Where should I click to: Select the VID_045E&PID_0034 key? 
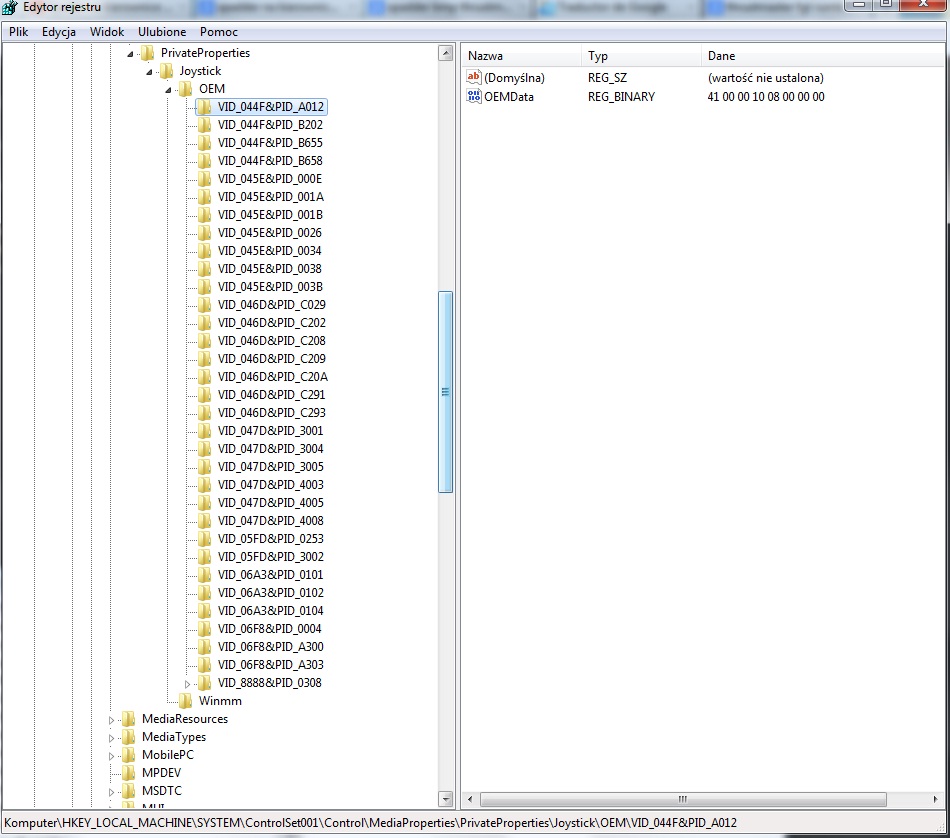point(270,251)
